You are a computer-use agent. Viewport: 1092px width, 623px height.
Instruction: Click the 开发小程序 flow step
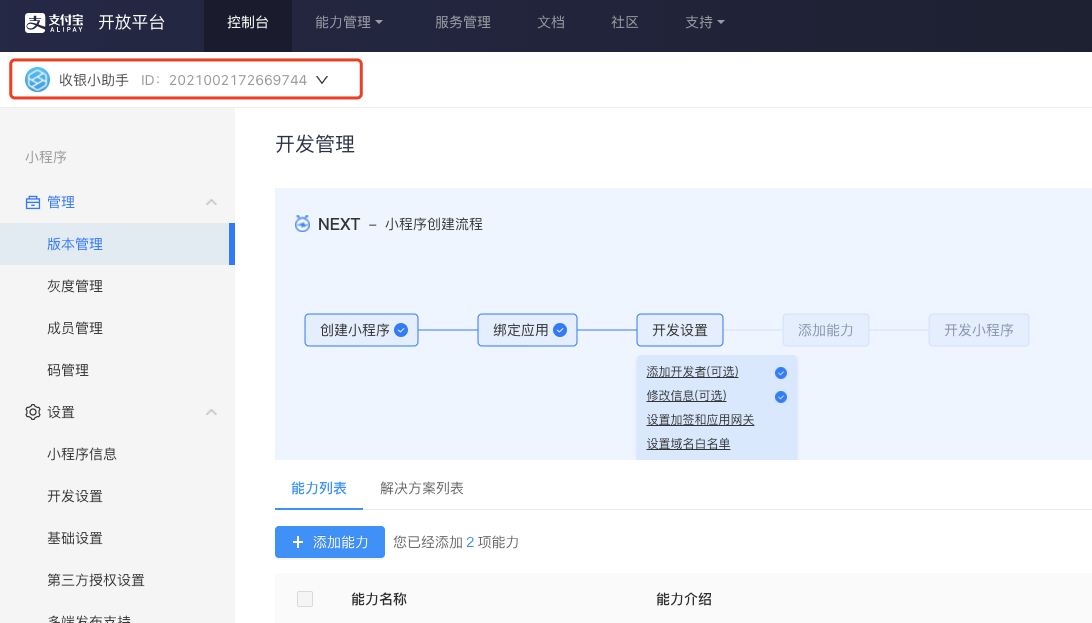click(x=978, y=330)
